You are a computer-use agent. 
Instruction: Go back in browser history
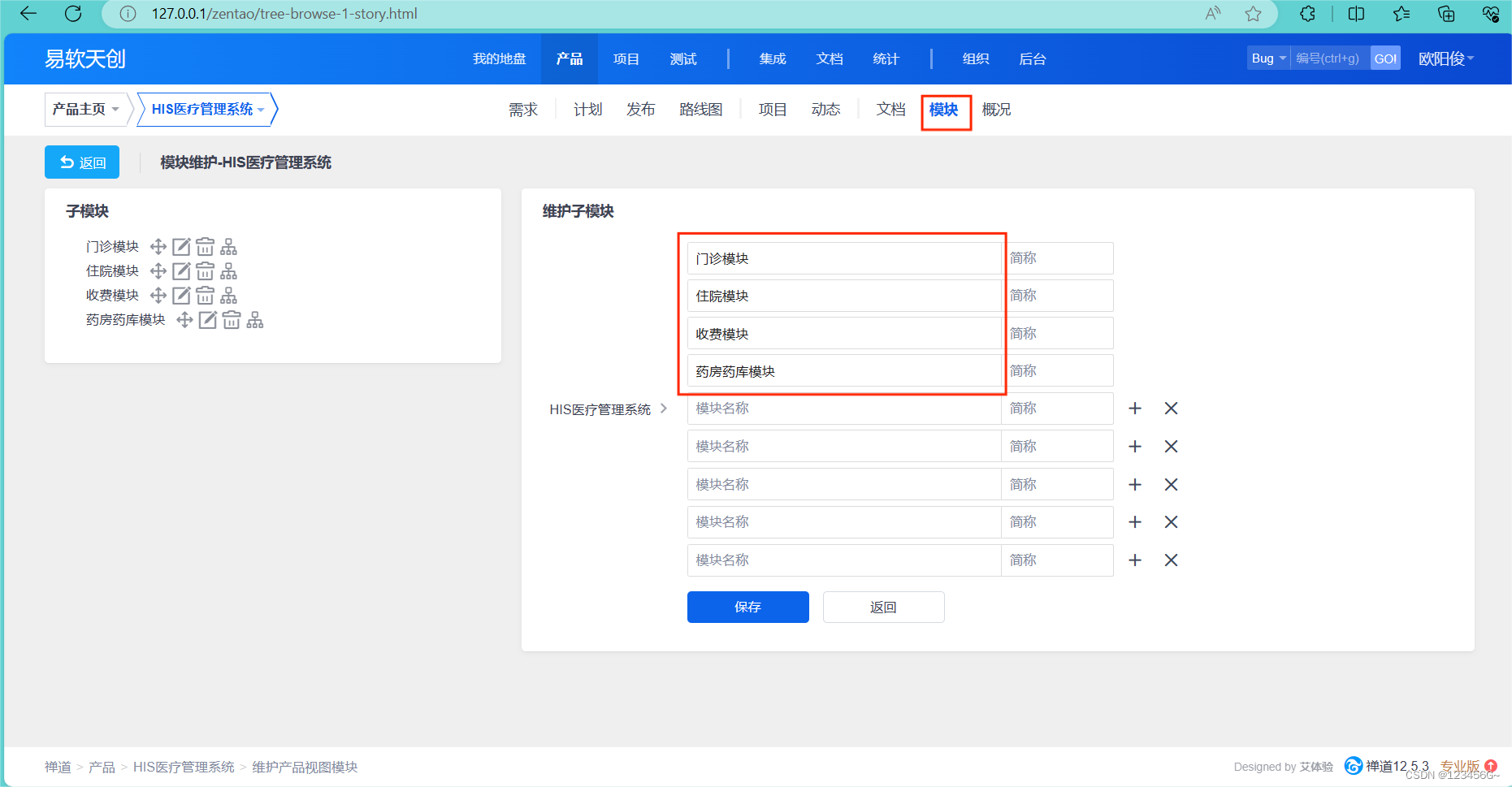(28, 14)
